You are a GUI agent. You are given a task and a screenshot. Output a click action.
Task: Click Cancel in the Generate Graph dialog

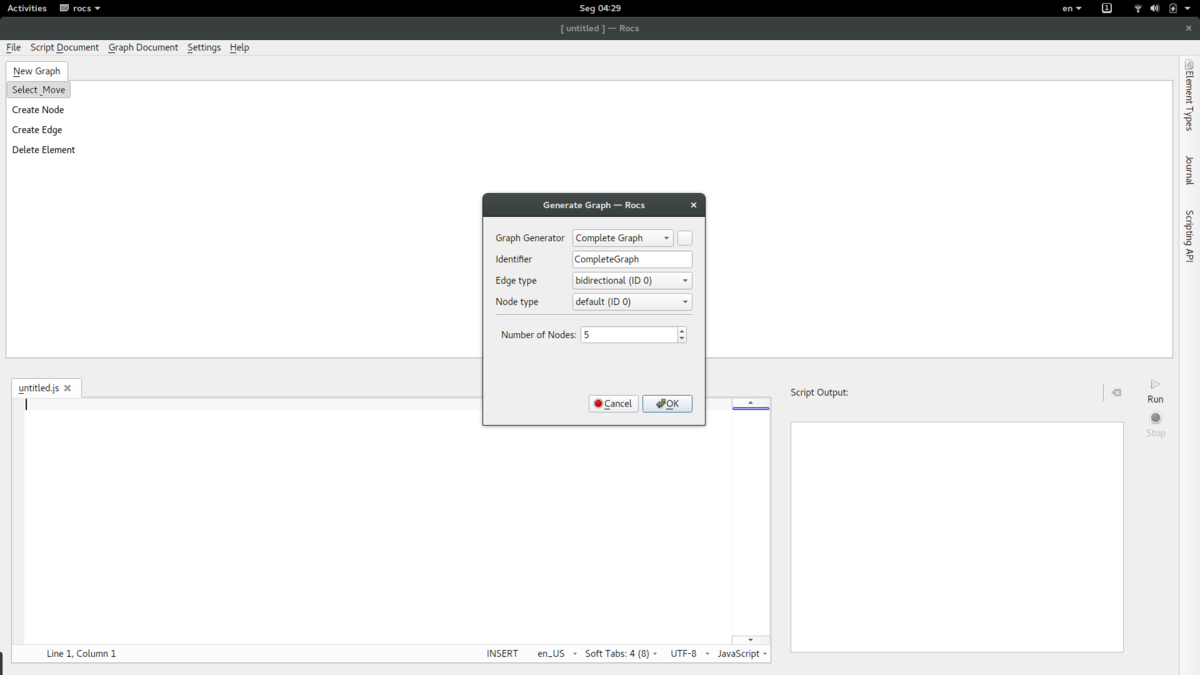(613, 404)
